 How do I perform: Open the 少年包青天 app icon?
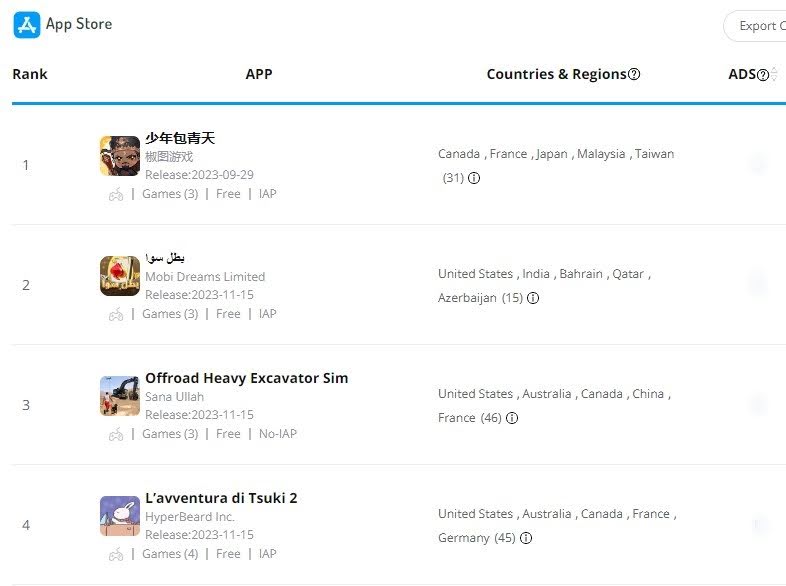click(x=120, y=156)
